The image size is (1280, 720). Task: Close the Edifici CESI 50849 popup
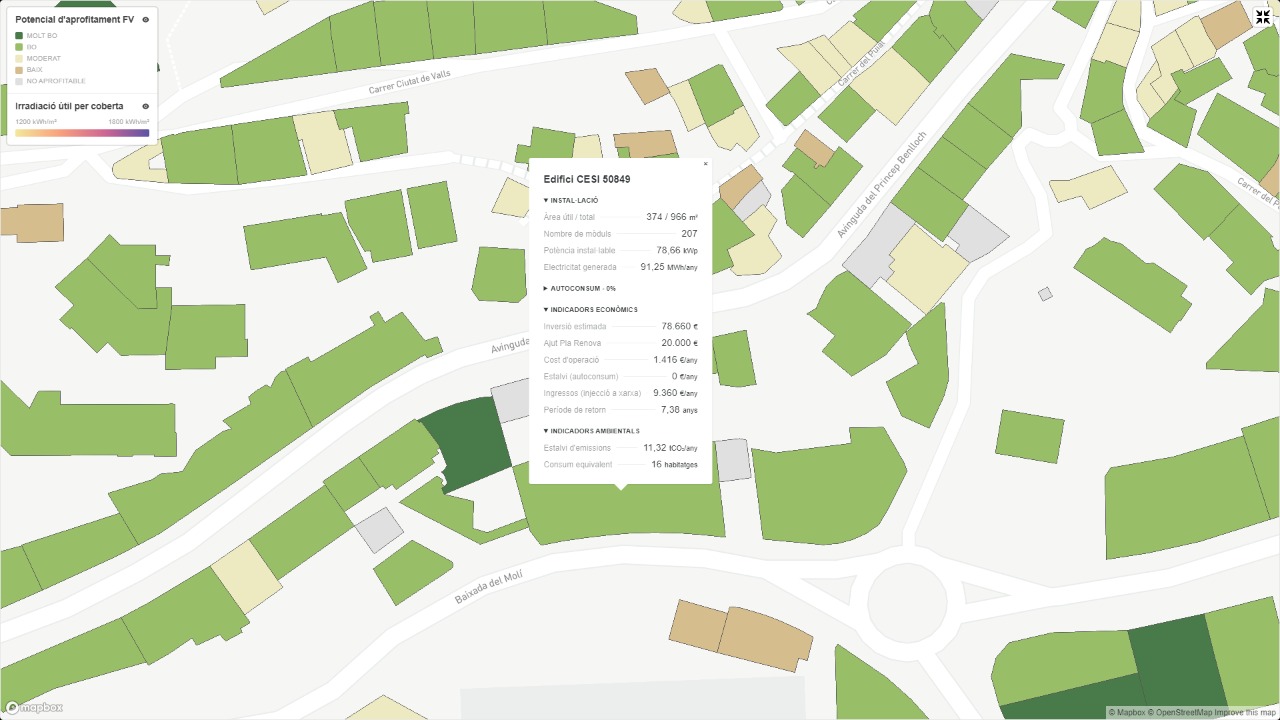tap(705, 164)
